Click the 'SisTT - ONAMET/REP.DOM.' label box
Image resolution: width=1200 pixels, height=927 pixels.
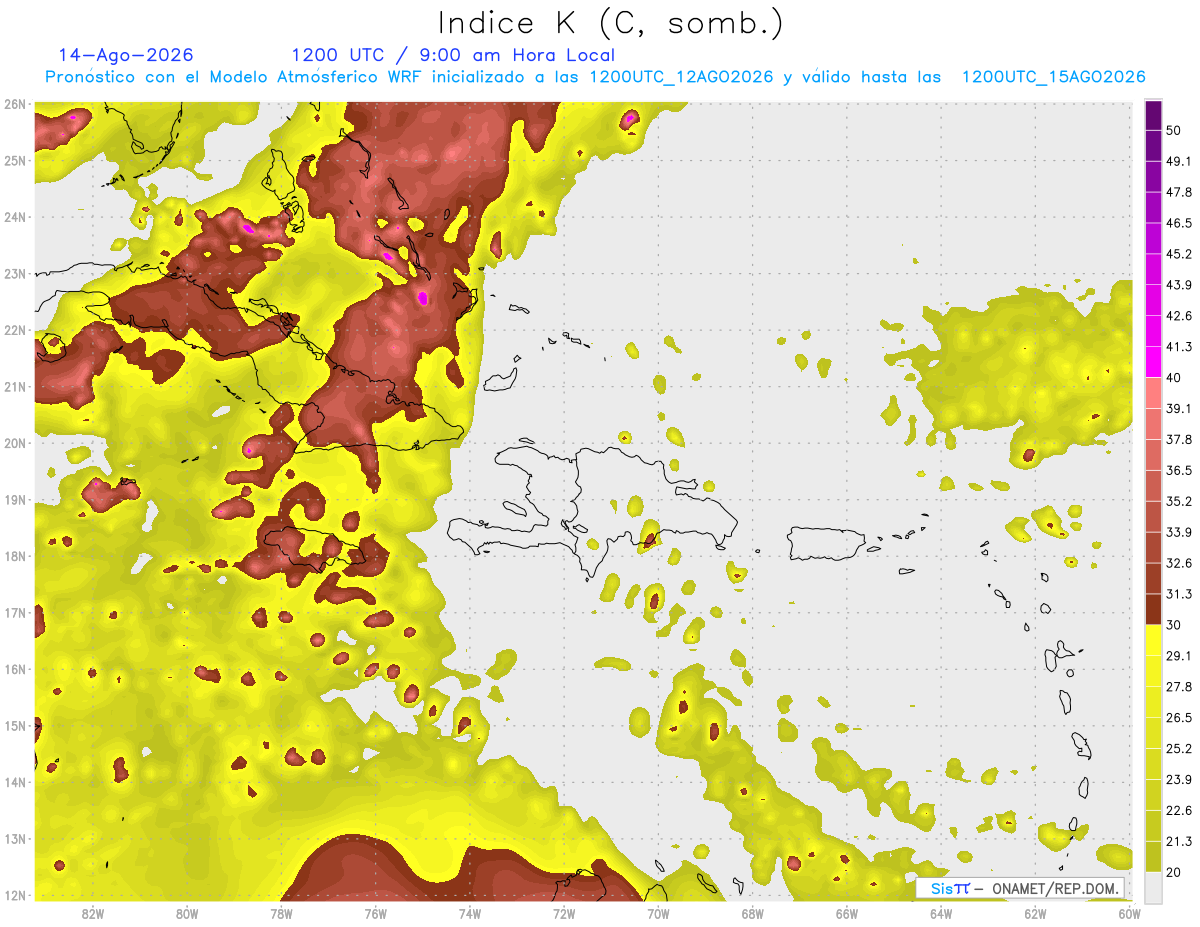1021,888
